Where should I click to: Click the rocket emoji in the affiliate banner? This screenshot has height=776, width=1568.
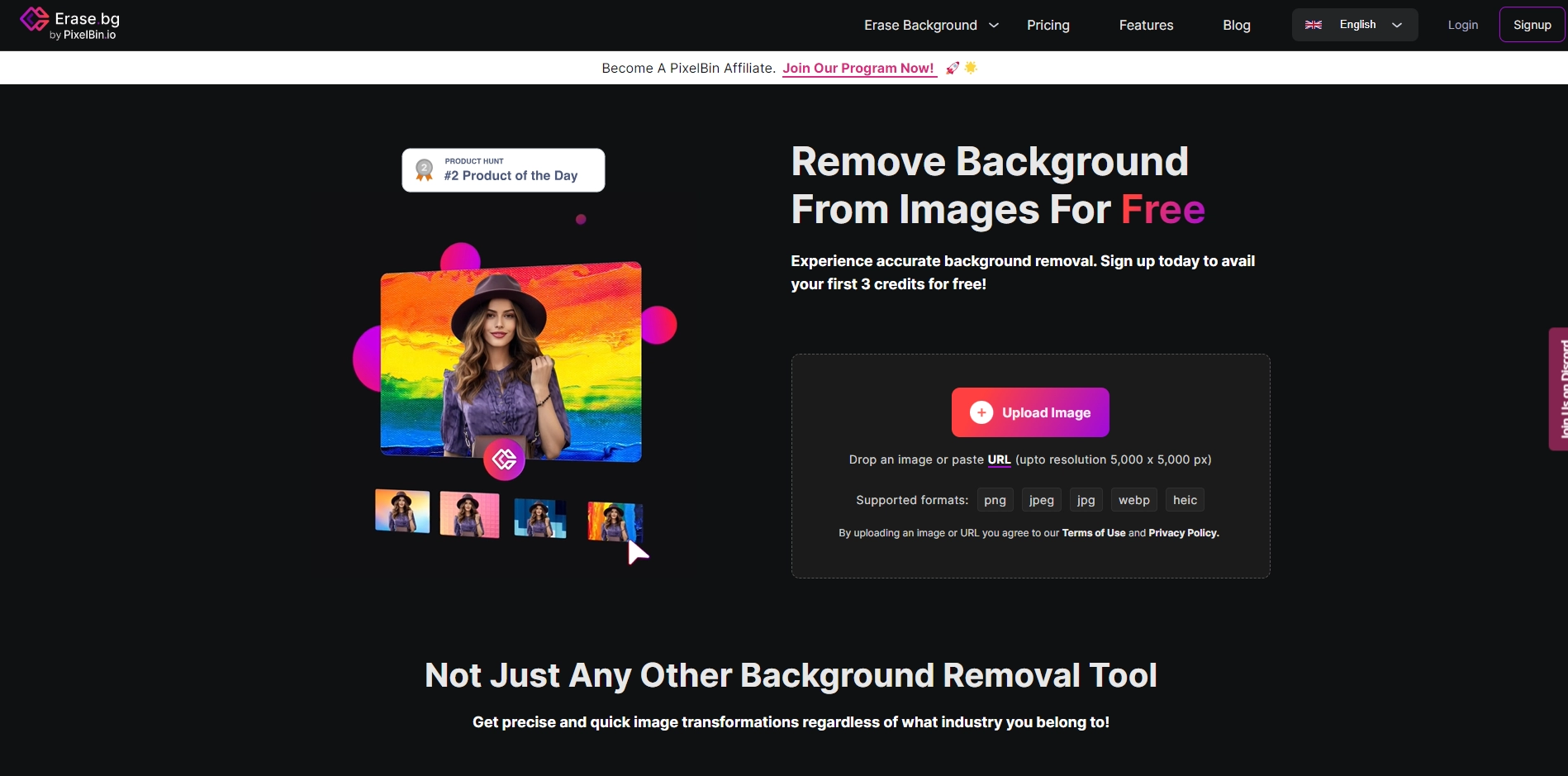[x=953, y=68]
